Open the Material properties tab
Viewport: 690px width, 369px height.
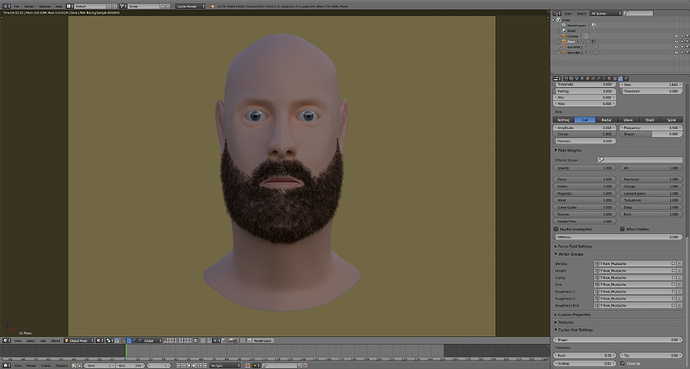click(x=609, y=78)
